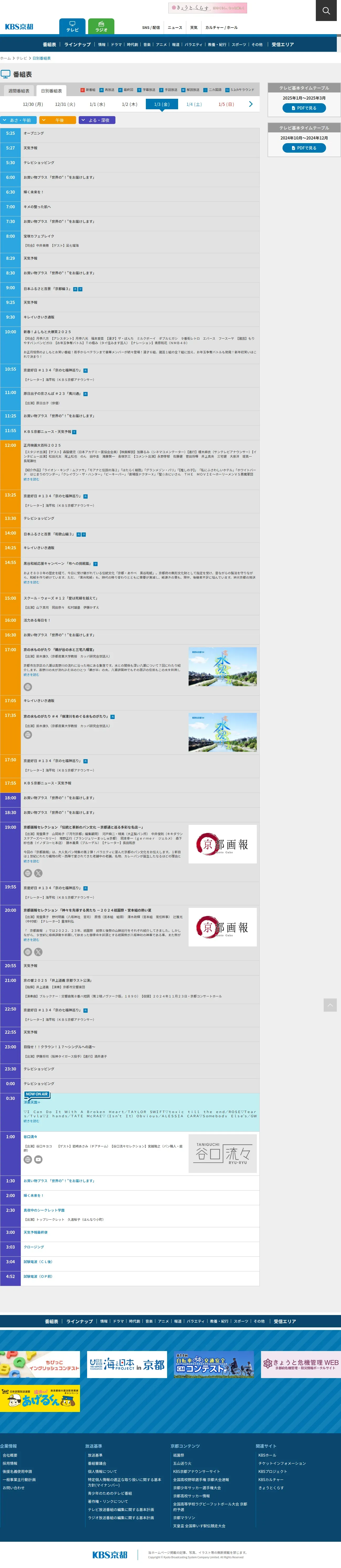341x1568 pixels.
Task: Click next-dates right chevron arrow
Action: coord(251,104)
